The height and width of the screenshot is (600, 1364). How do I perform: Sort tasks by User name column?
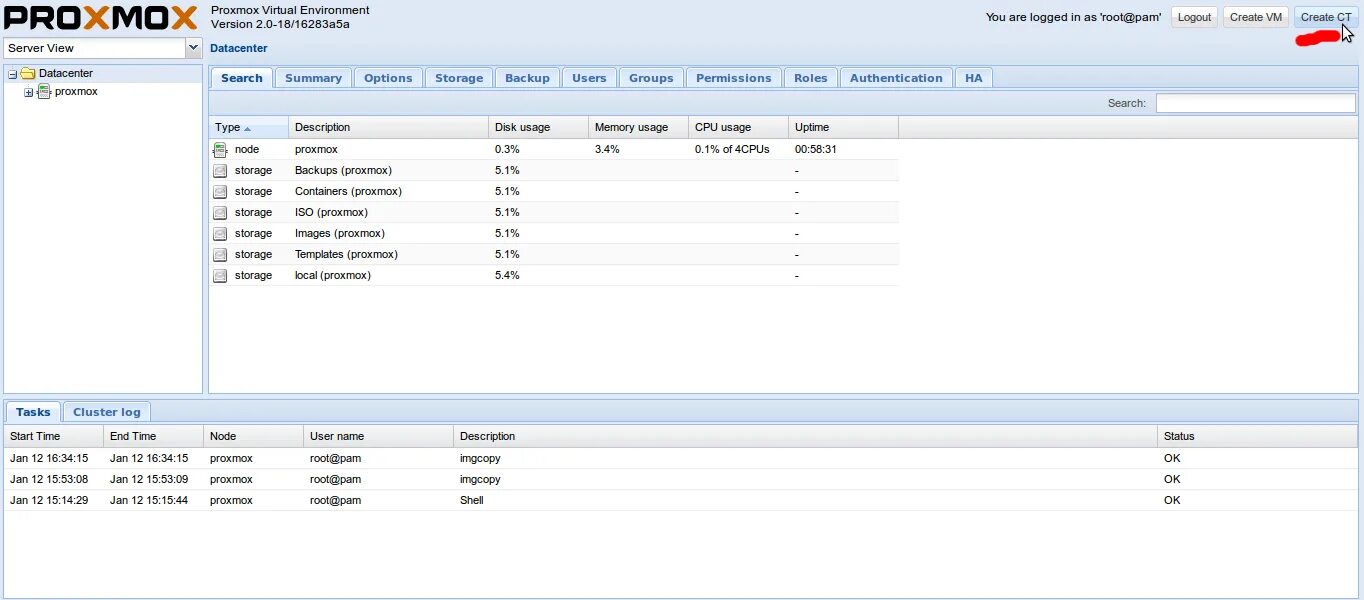379,436
